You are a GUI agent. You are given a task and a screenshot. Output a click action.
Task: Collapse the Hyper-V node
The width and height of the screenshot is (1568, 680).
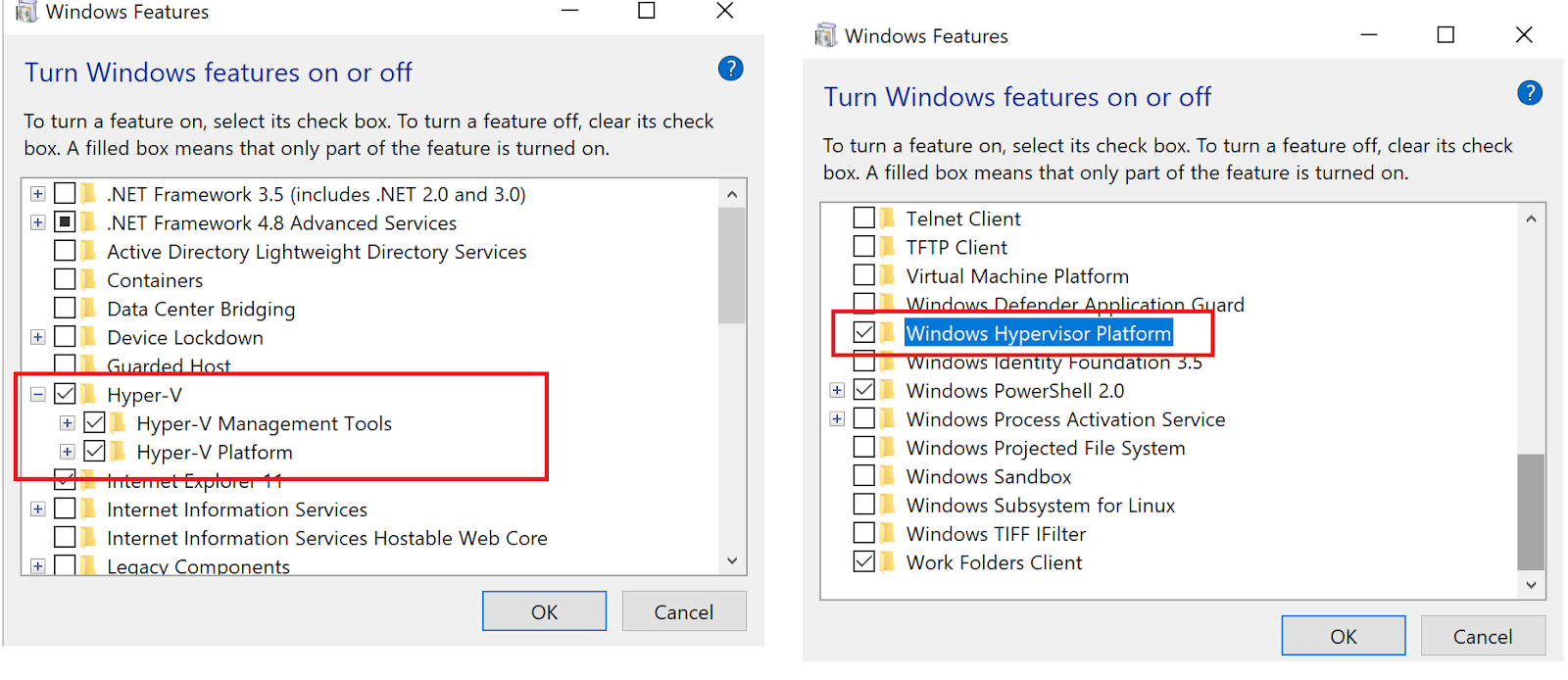pos(37,395)
